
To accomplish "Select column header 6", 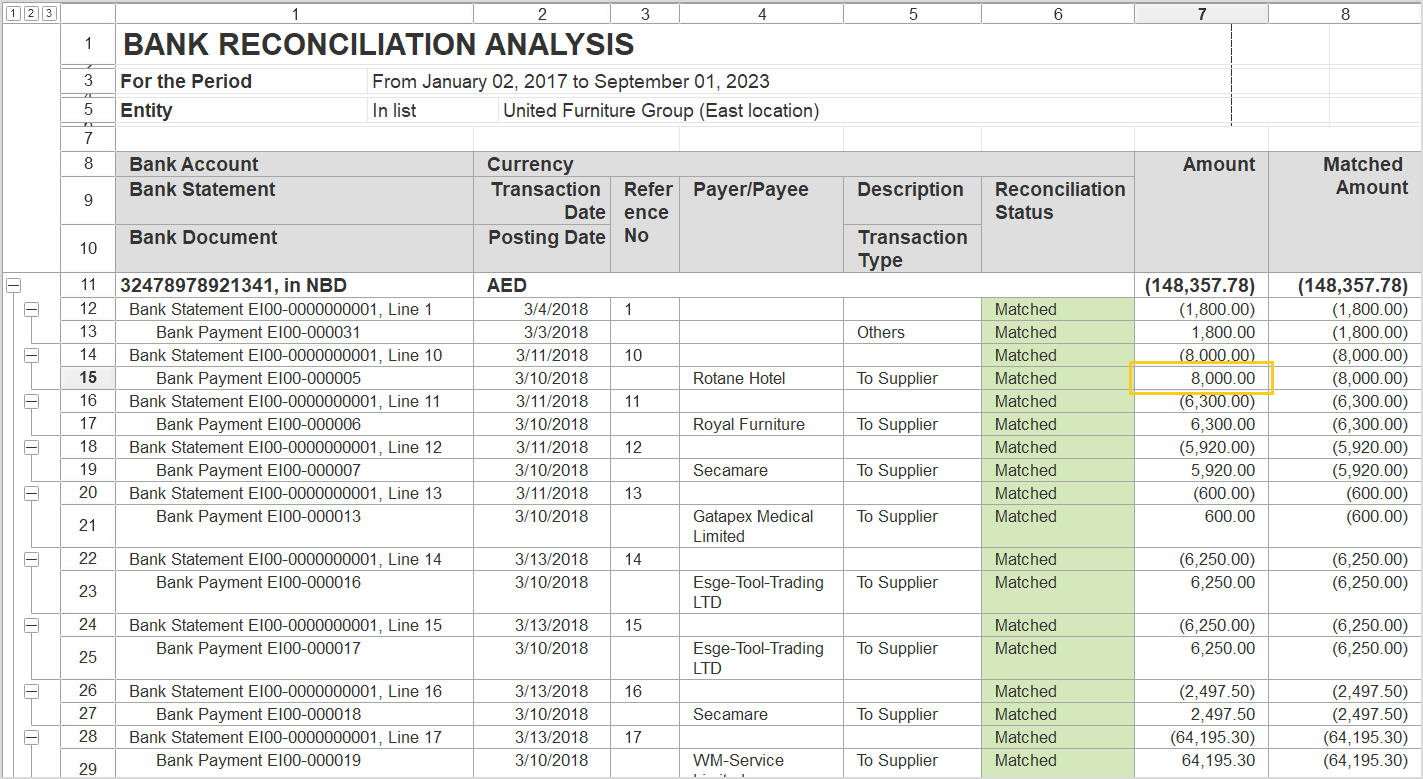I will click(x=1058, y=14).
